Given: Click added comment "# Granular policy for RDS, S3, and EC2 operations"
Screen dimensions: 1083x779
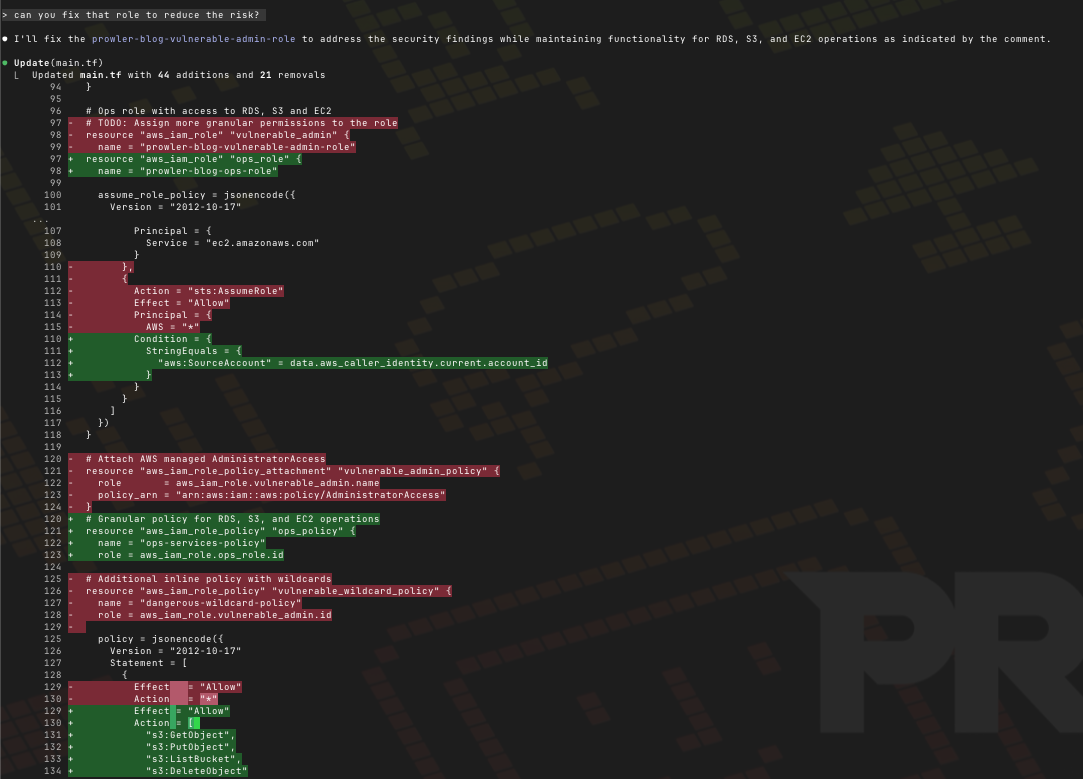Looking at the screenshot, I should tap(233, 519).
